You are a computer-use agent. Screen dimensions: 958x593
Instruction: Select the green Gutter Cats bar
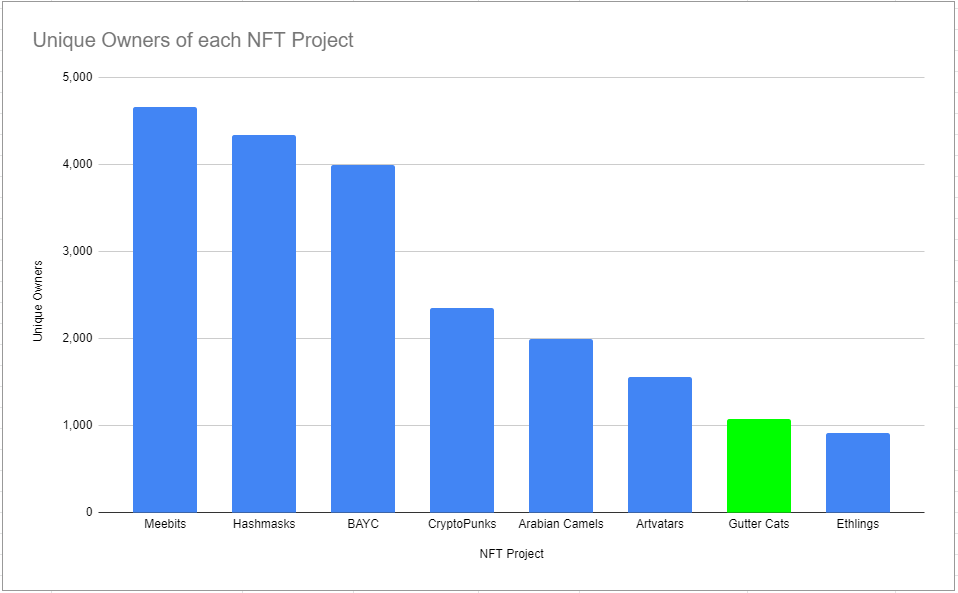point(759,466)
